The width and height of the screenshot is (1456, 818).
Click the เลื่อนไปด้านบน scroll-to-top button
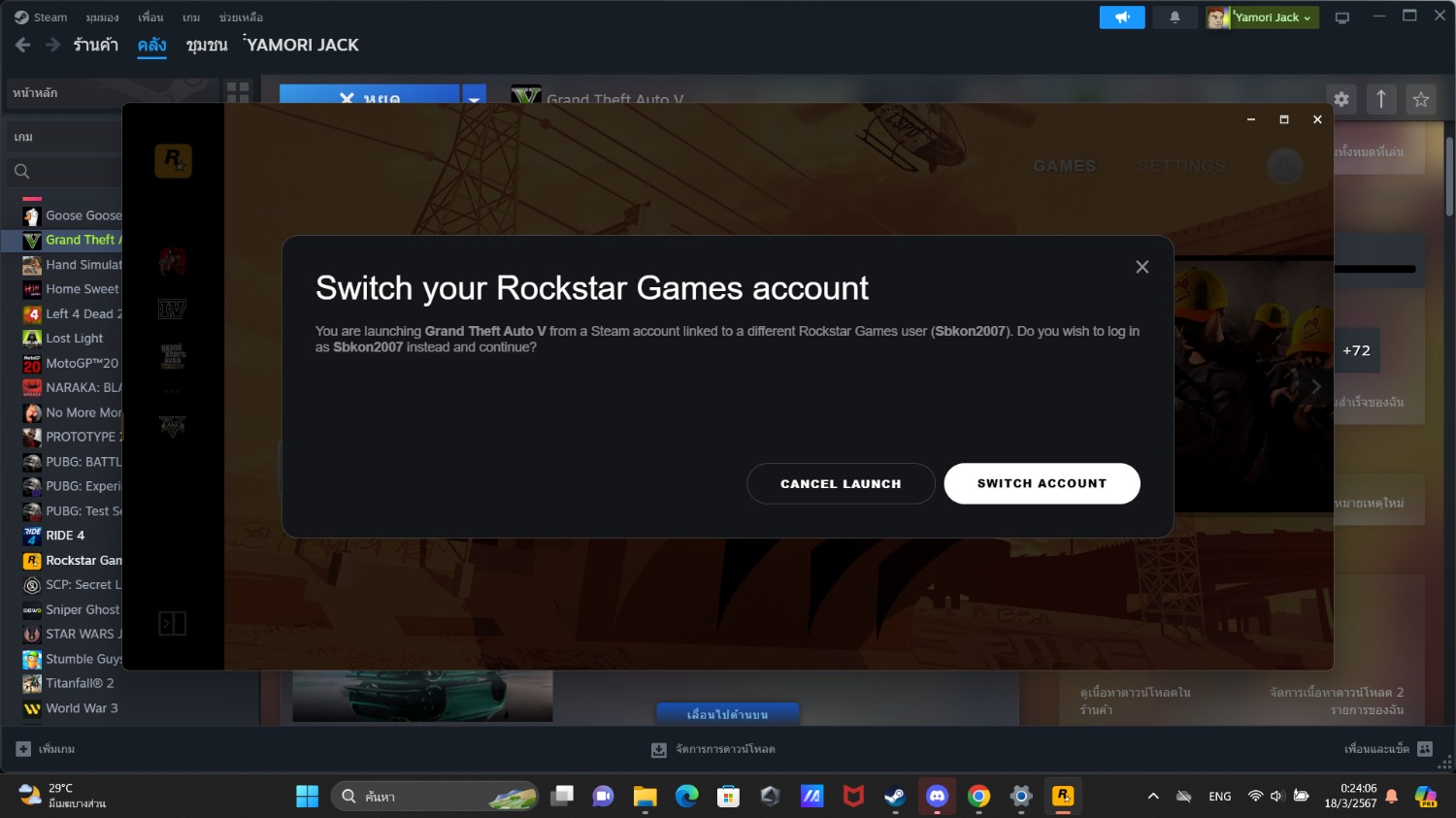point(728,714)
